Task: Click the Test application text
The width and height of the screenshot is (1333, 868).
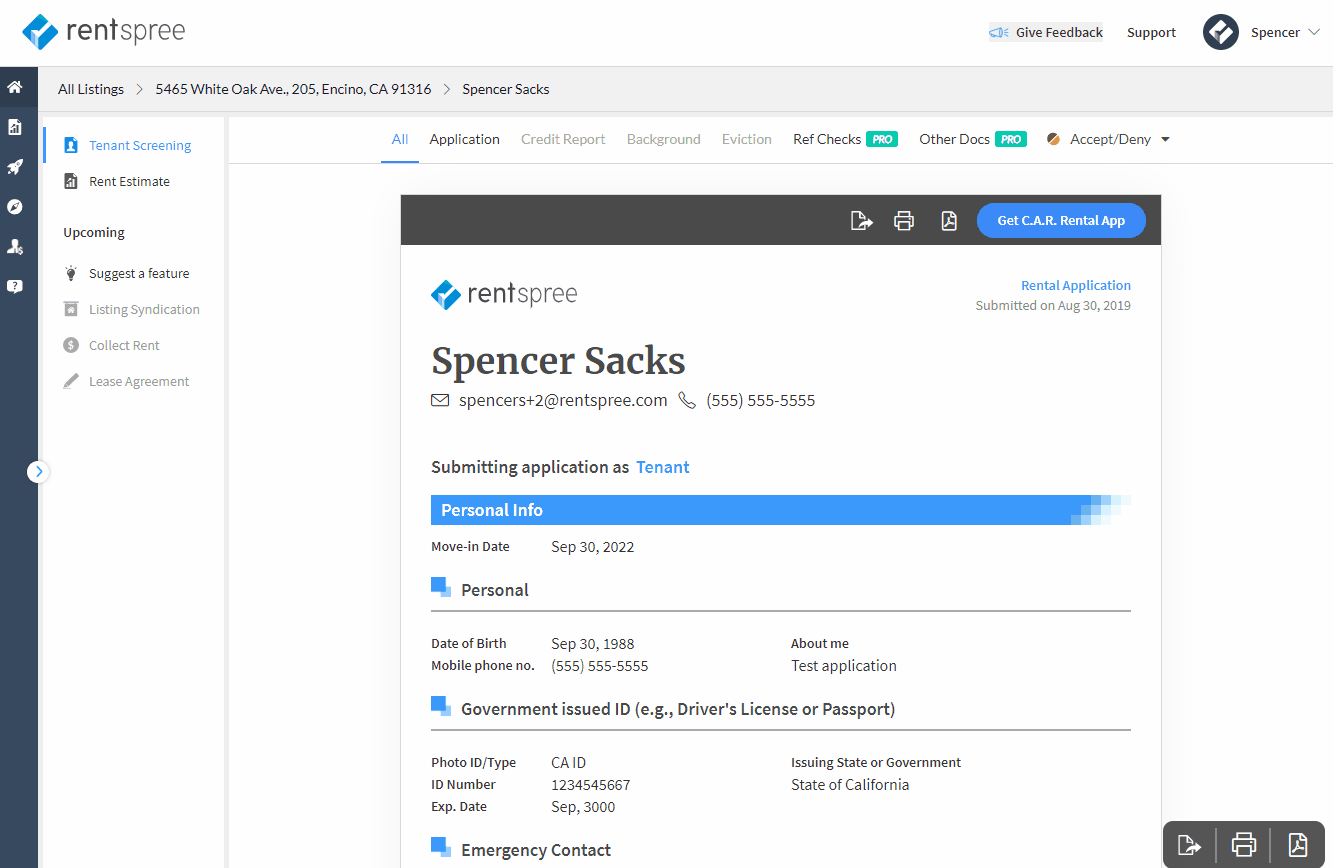Action: pyautogui.click(x=844, y=666)
